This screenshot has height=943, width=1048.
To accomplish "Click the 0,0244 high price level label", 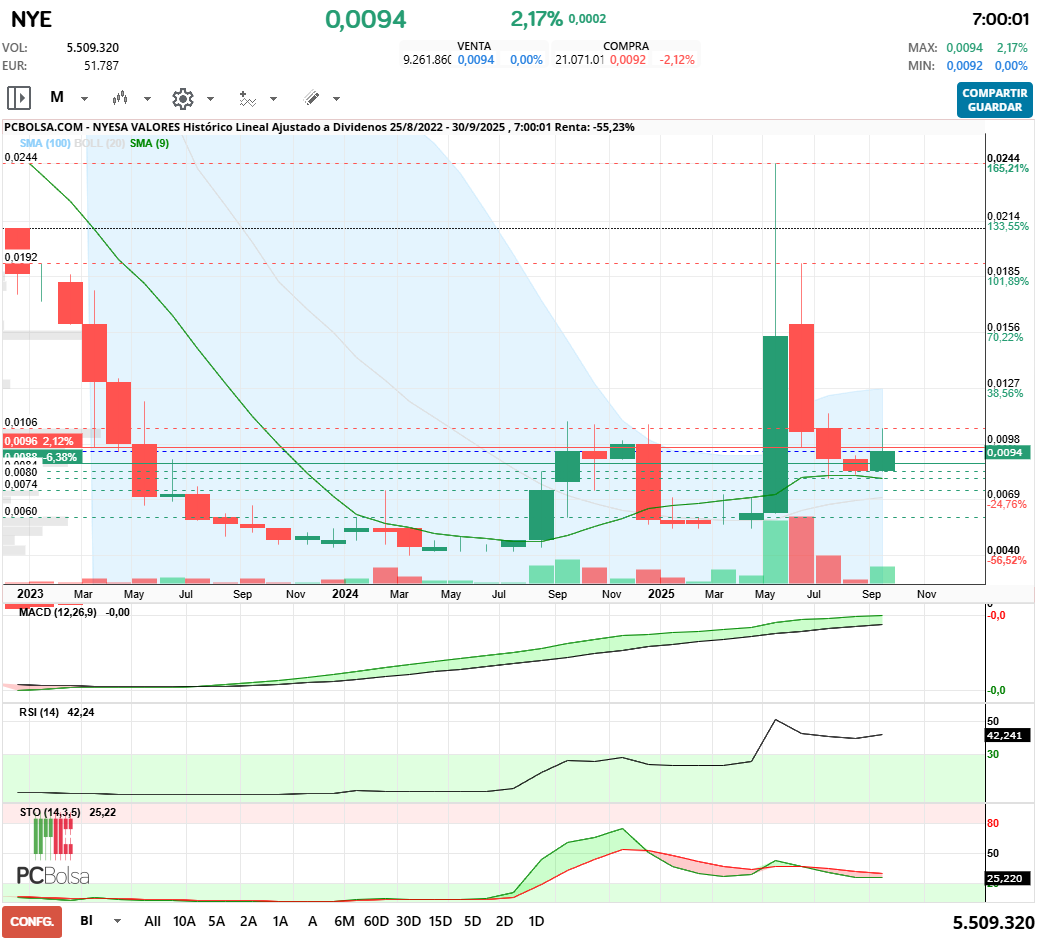I will 21,157.
